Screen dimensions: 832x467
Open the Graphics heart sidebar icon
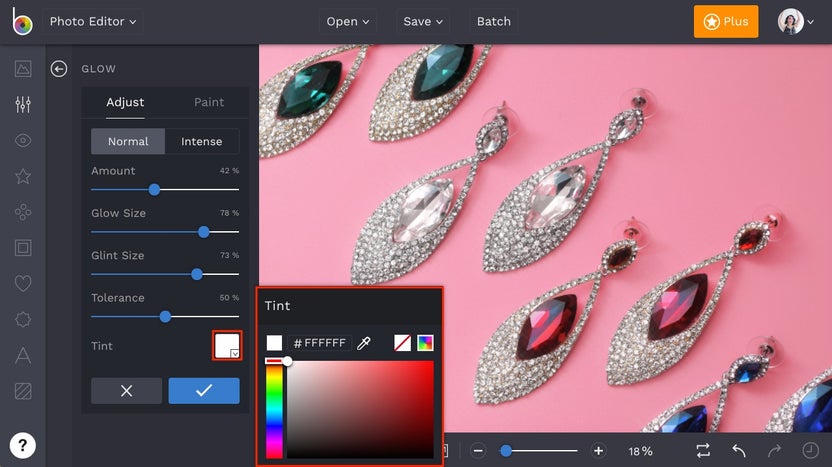pyautogui.click(x=23, y=283)
